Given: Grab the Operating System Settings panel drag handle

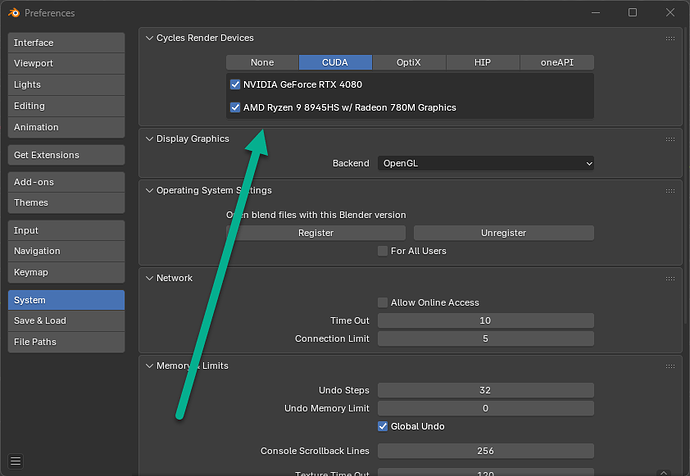Looking at the screenshot, I should tap(670, 190).
